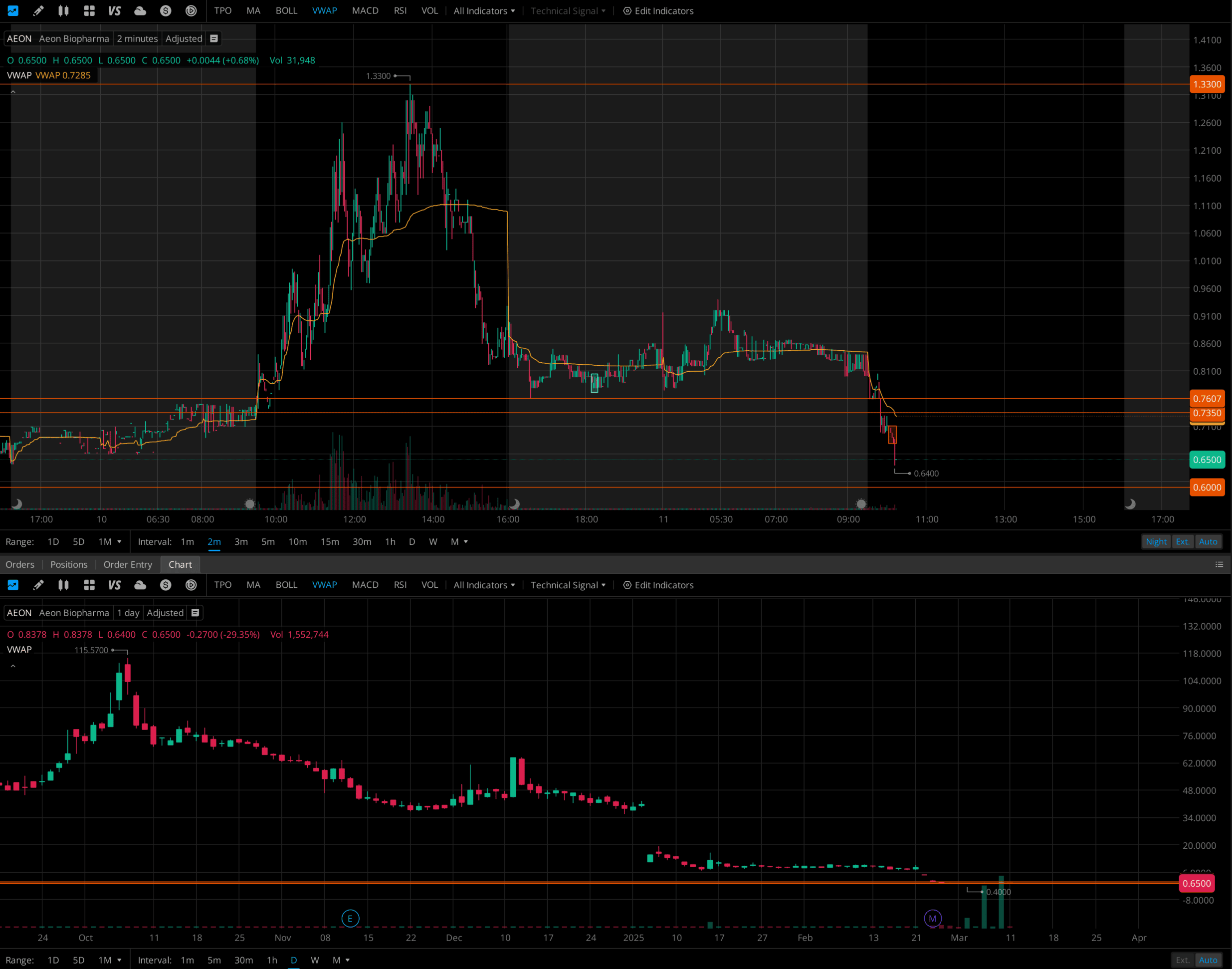Switch to the Order Entry tab

pyautogui.click(x=128, y=564)
